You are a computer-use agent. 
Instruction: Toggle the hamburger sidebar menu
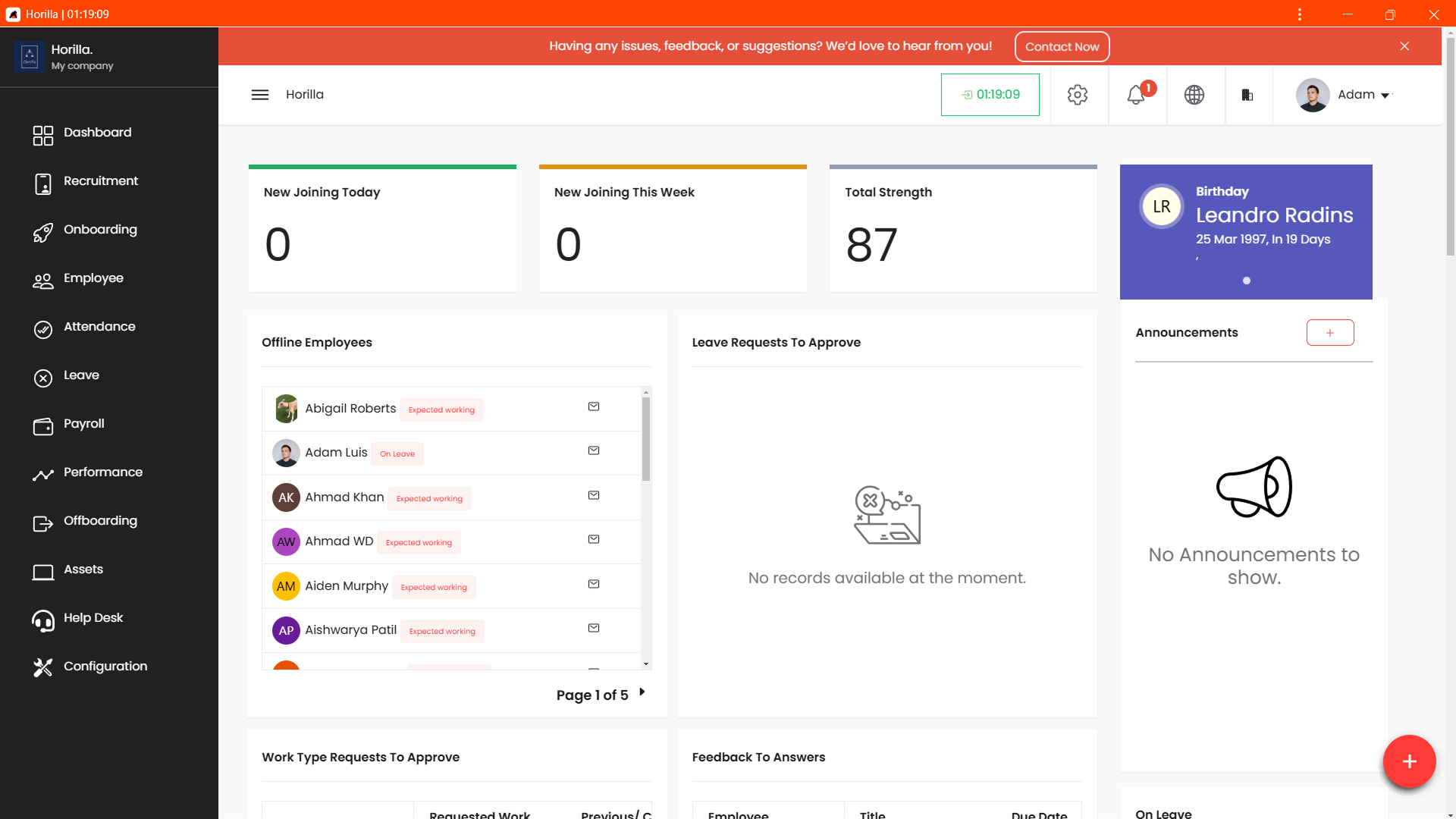pos(260,95)
